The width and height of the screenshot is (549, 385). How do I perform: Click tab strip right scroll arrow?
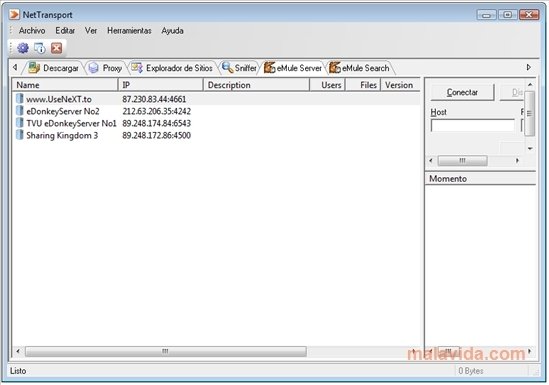(529, 67)
